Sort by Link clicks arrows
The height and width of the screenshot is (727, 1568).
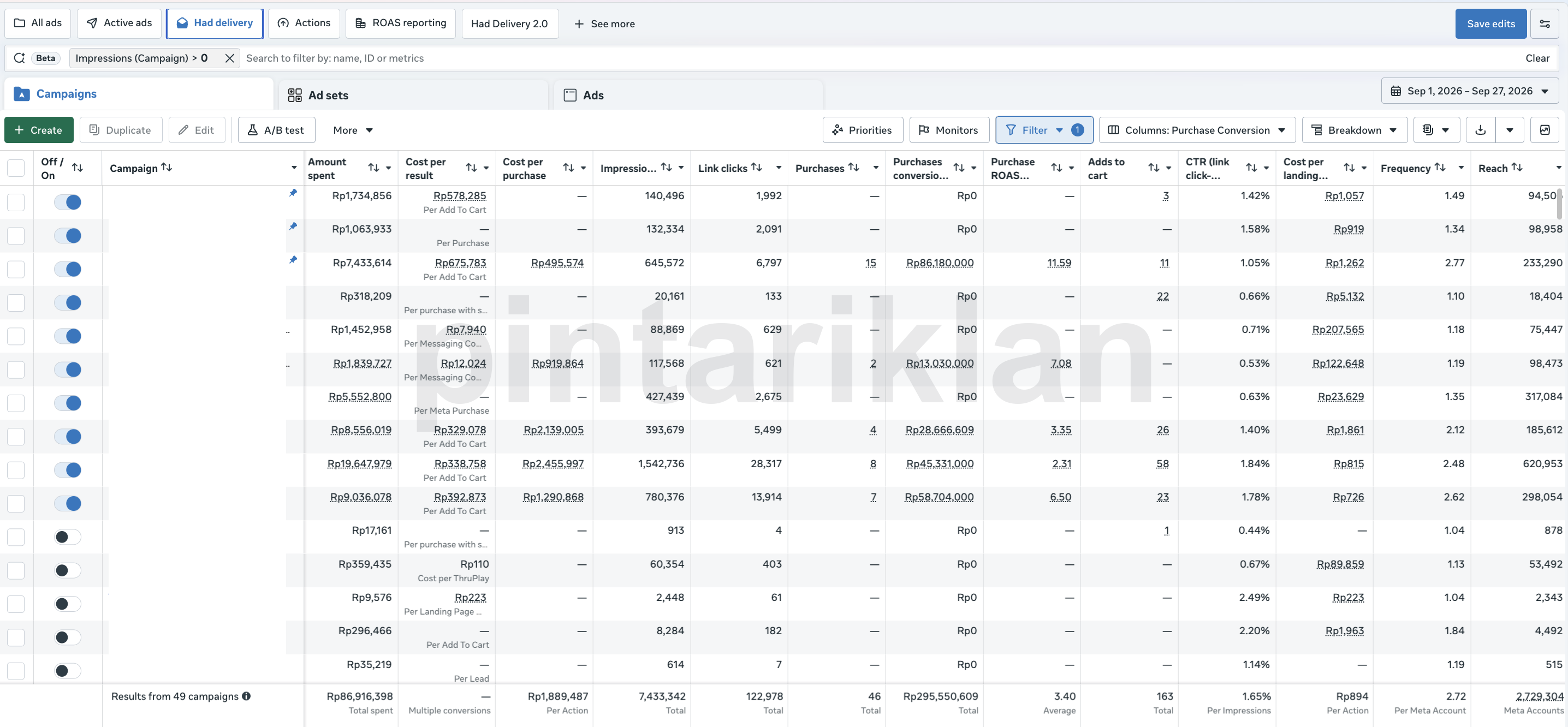tap(757, 168)
